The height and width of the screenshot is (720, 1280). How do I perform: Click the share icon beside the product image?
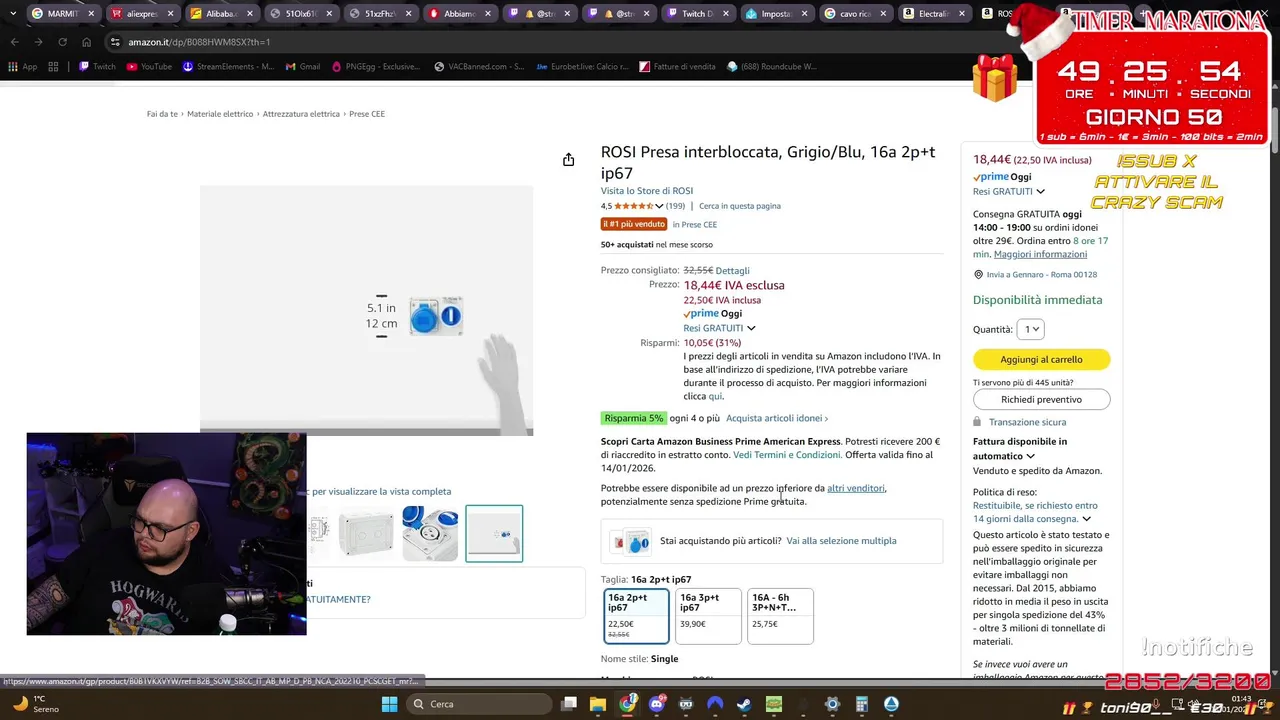click(x=568, y=160)
